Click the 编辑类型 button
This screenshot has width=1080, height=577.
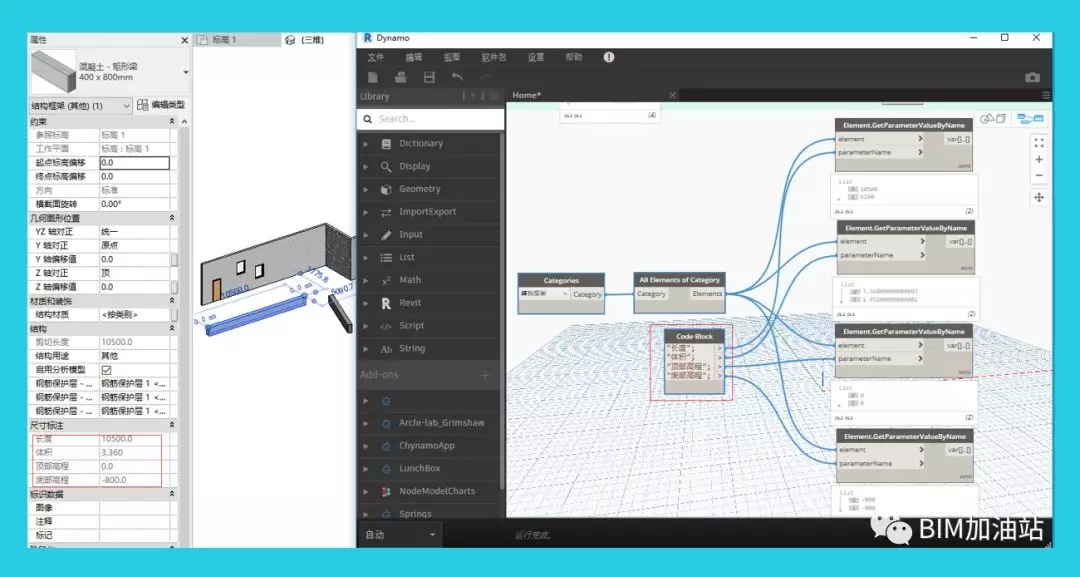pyautogui.click(x=160, y=105)
